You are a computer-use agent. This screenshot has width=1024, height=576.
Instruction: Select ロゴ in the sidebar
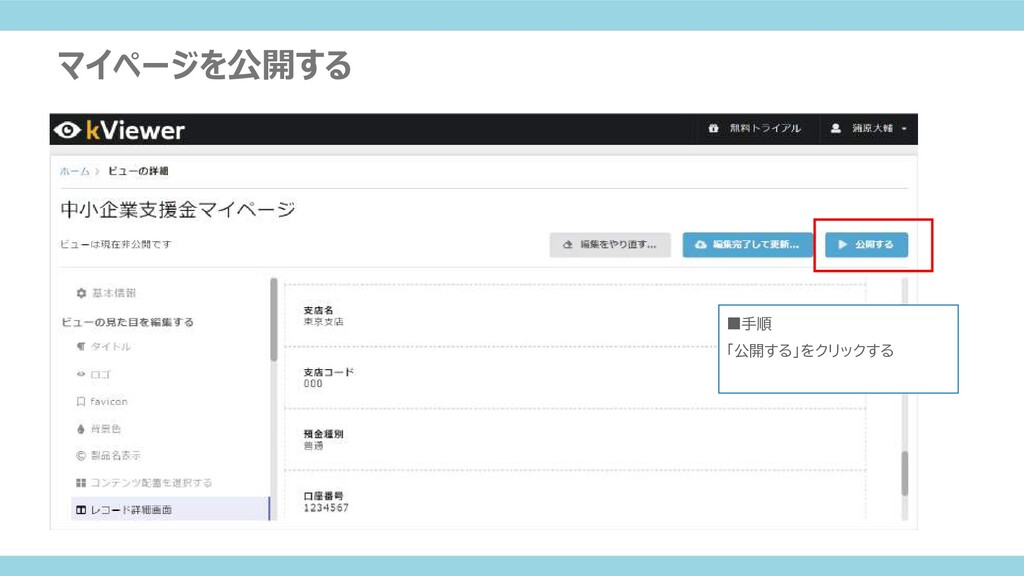click(x=101, y=374)
